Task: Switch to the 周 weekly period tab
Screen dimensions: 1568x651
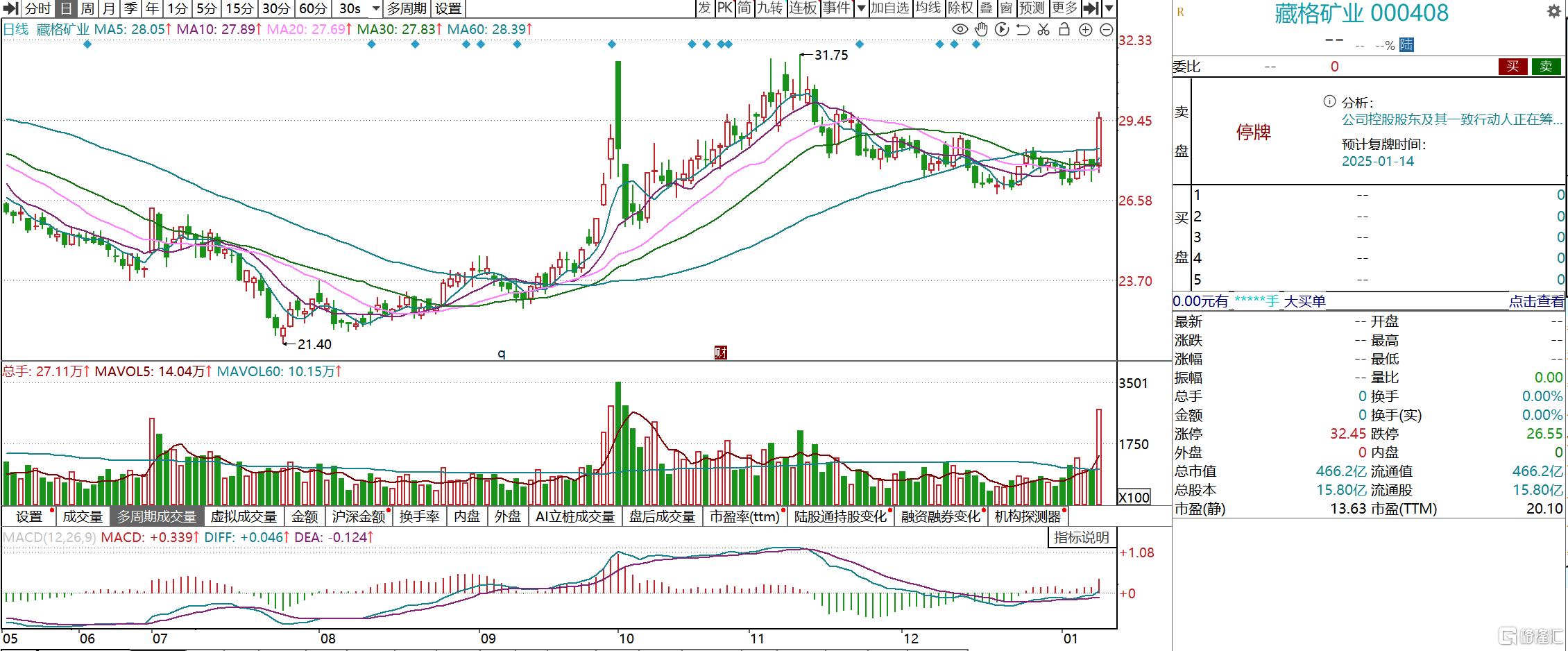Action: [x=87, y=8]
